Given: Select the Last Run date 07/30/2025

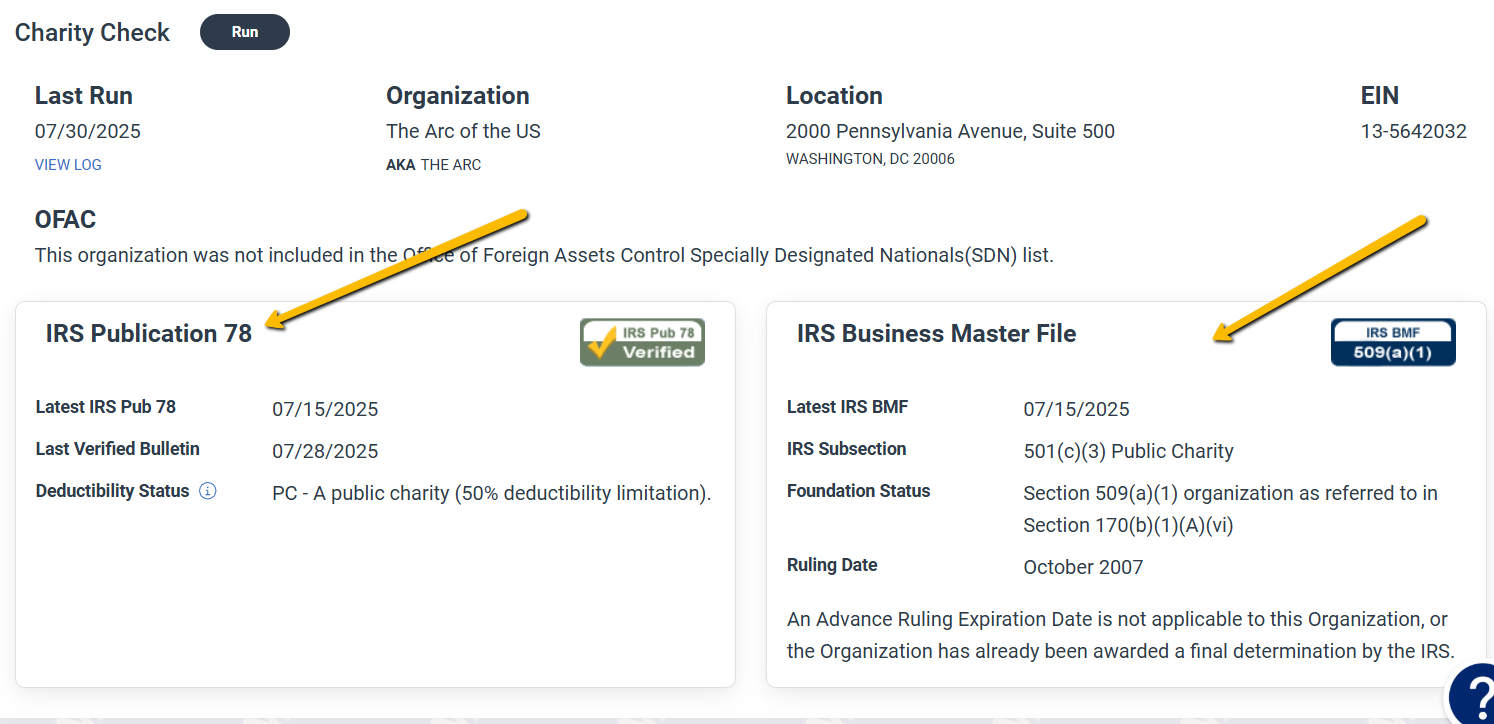Looking at the screenshot, I should [88, 131].
